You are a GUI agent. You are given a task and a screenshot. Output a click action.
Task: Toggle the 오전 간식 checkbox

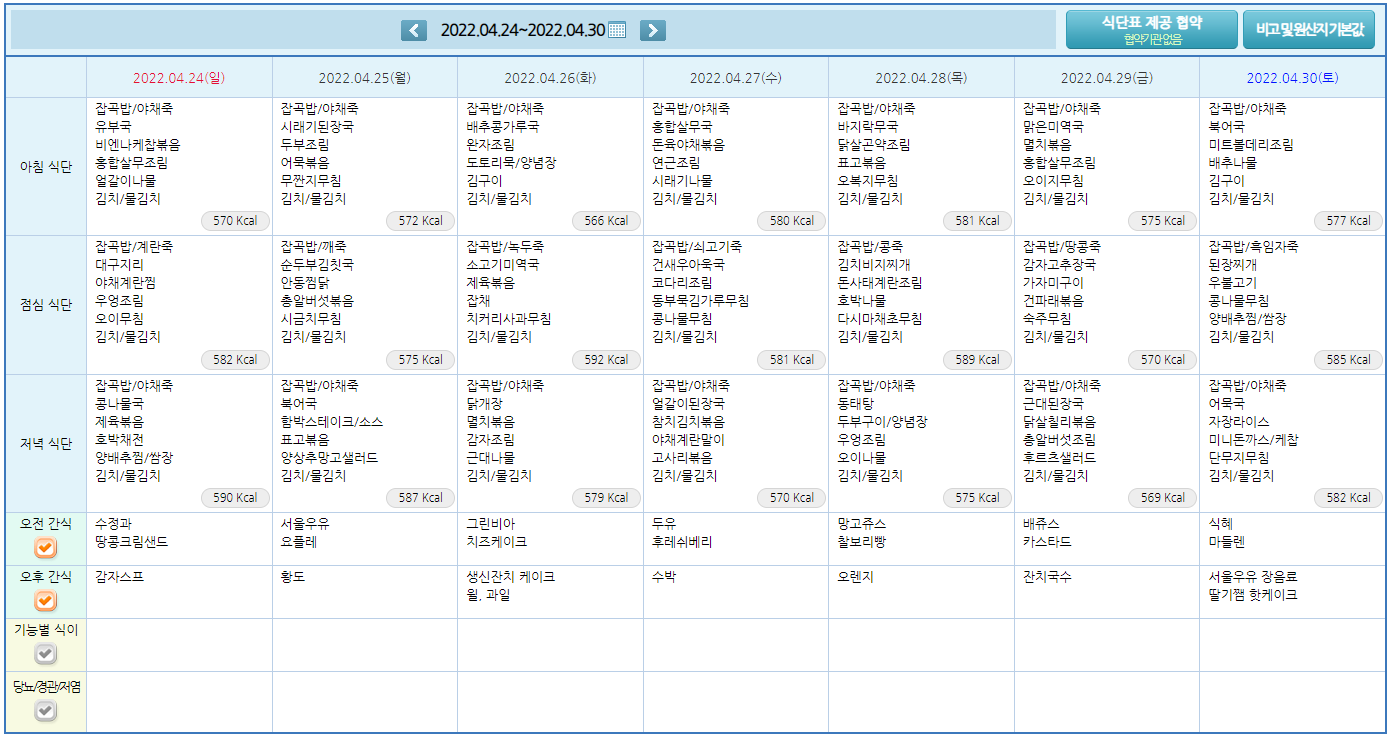[x=46, y=547]
